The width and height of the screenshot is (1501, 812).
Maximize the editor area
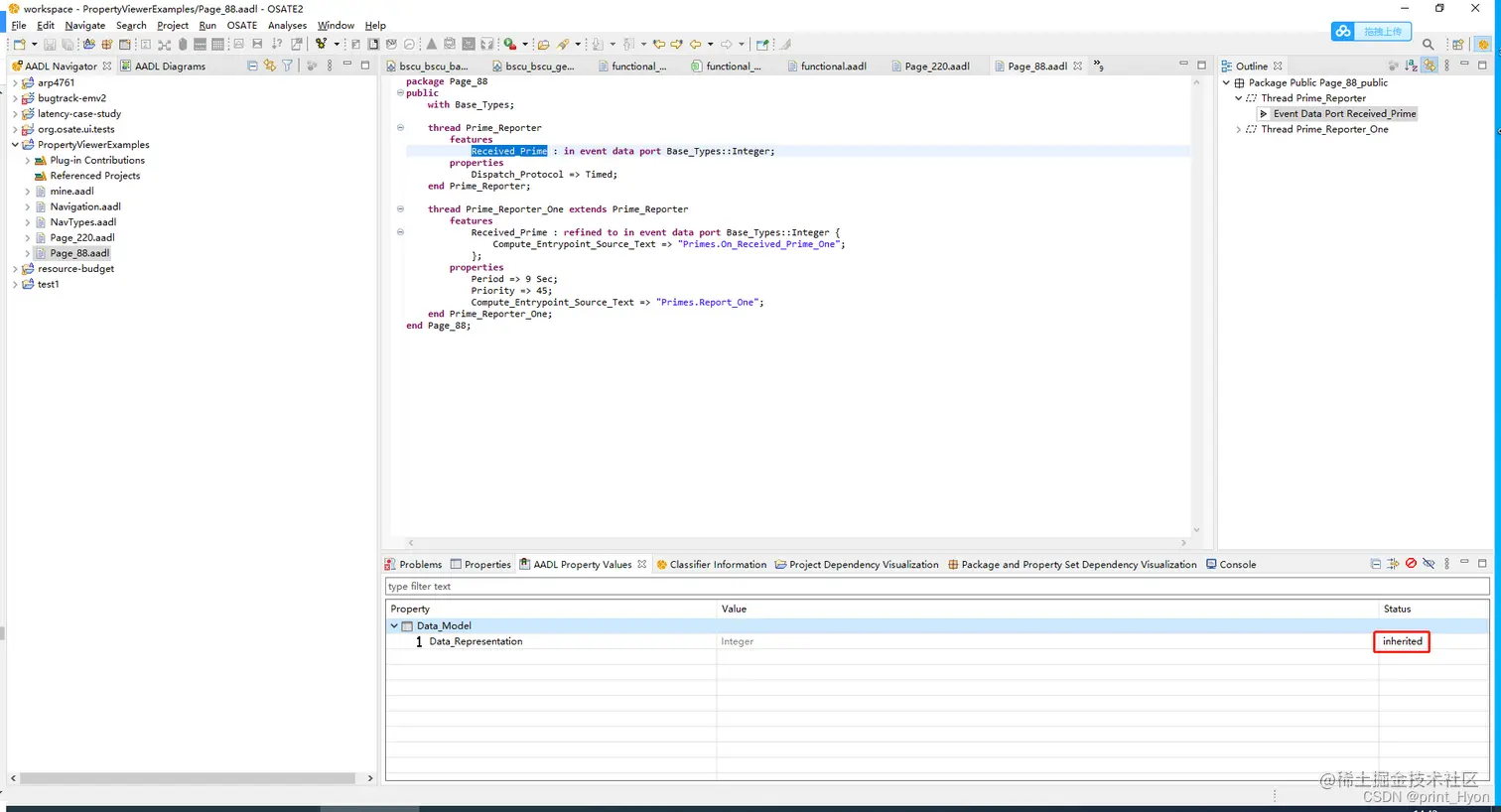tap(1201, 65)
